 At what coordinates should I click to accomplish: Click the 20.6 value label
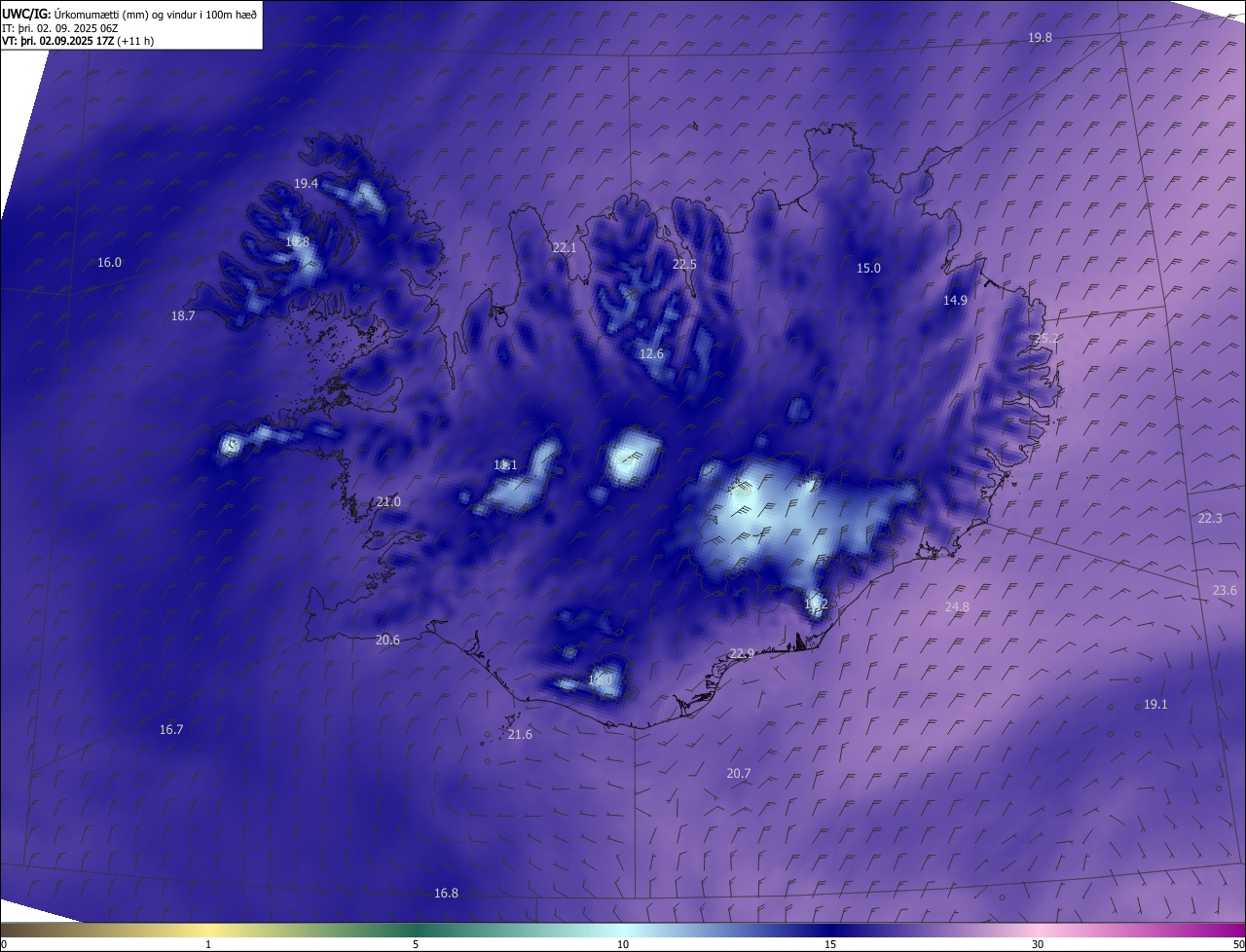[387, 640]
